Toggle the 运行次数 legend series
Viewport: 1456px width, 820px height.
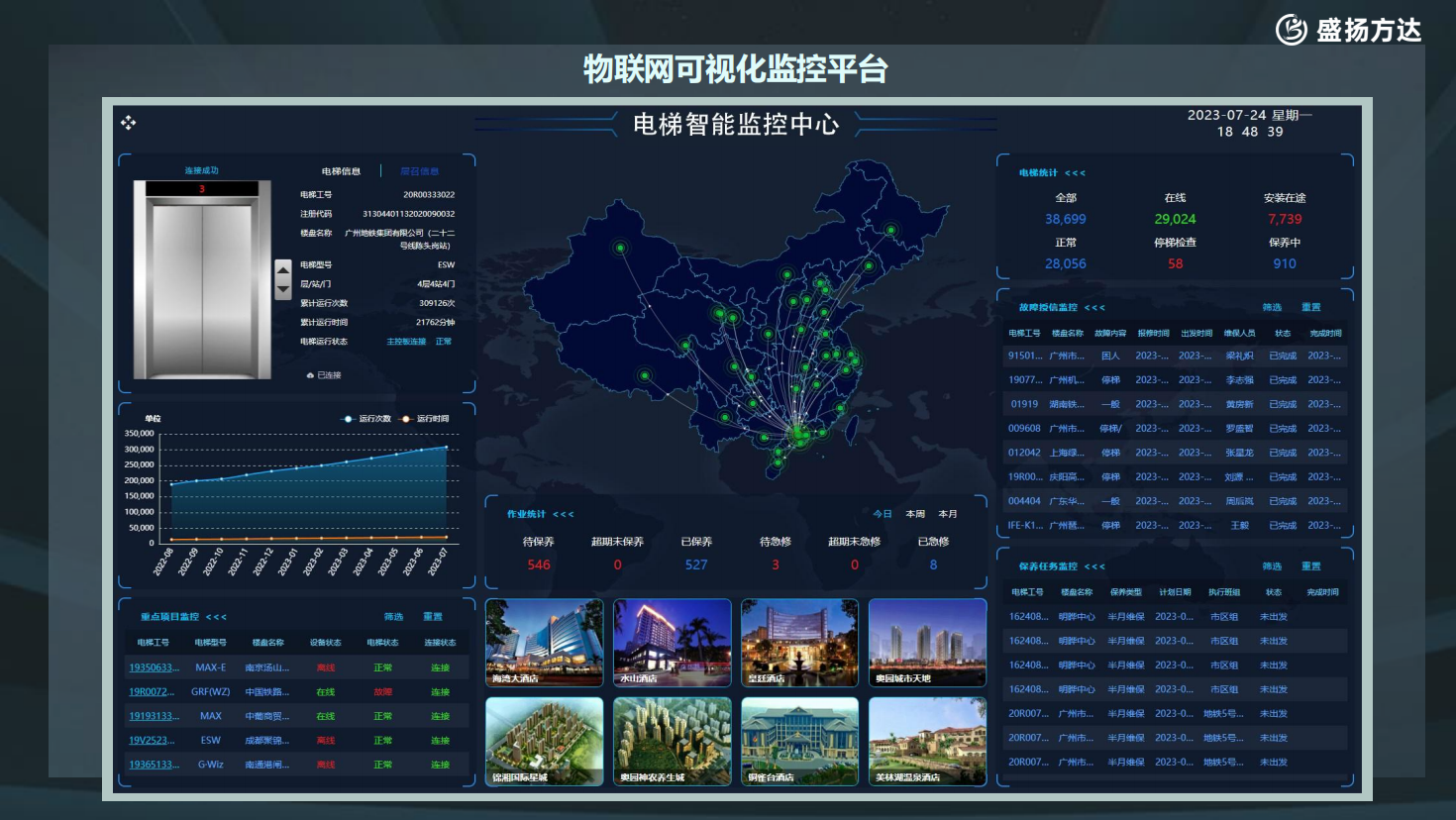pyautogui.click(x=366, y=419)
